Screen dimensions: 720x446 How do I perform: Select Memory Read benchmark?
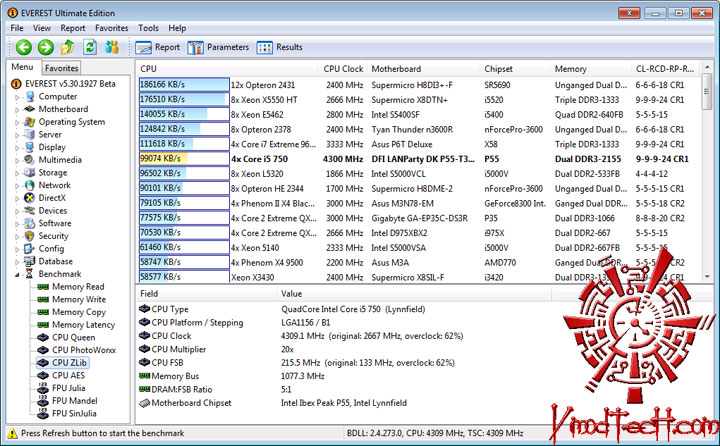78,287
